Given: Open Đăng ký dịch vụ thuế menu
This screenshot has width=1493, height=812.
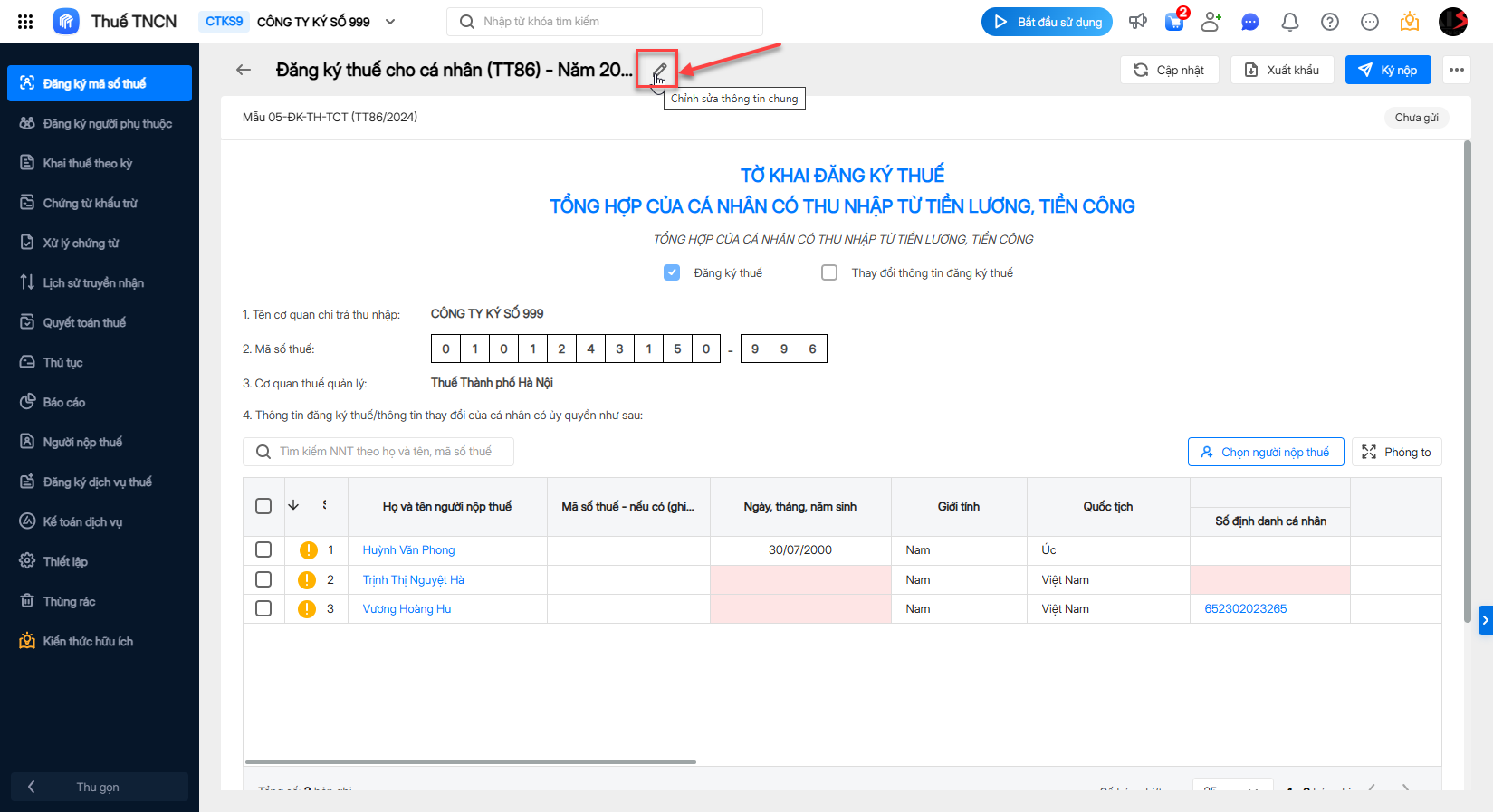Looking at the screenshot, I should [x=100, y=482].
